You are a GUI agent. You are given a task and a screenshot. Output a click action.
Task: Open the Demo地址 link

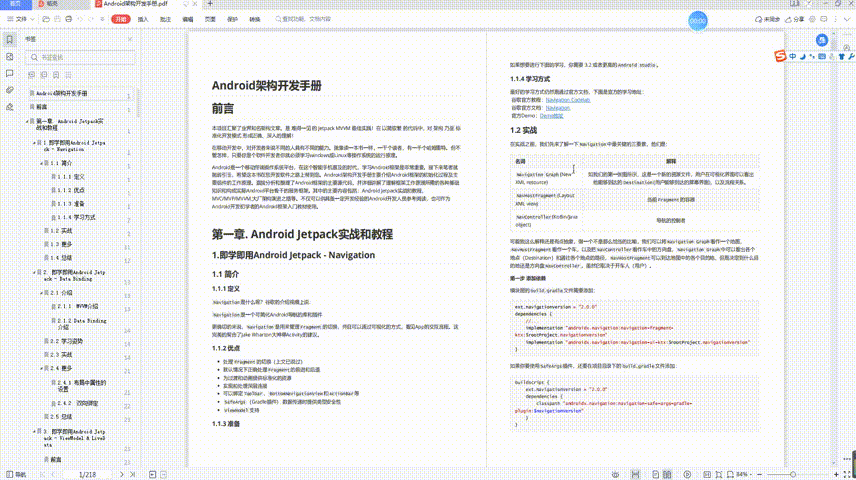pyautogui.click(x=551, y=116)
